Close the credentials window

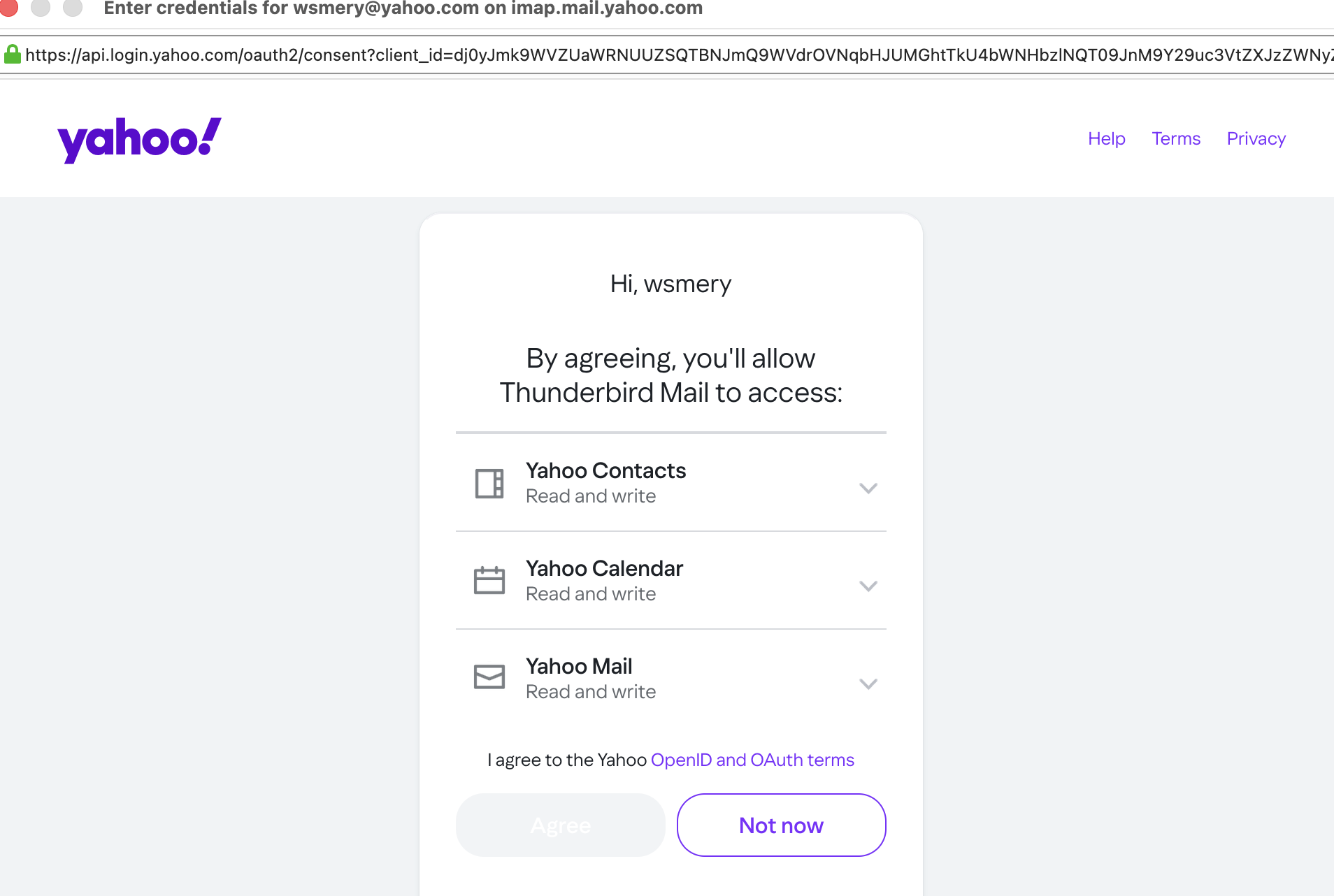[x=8, y=7]
